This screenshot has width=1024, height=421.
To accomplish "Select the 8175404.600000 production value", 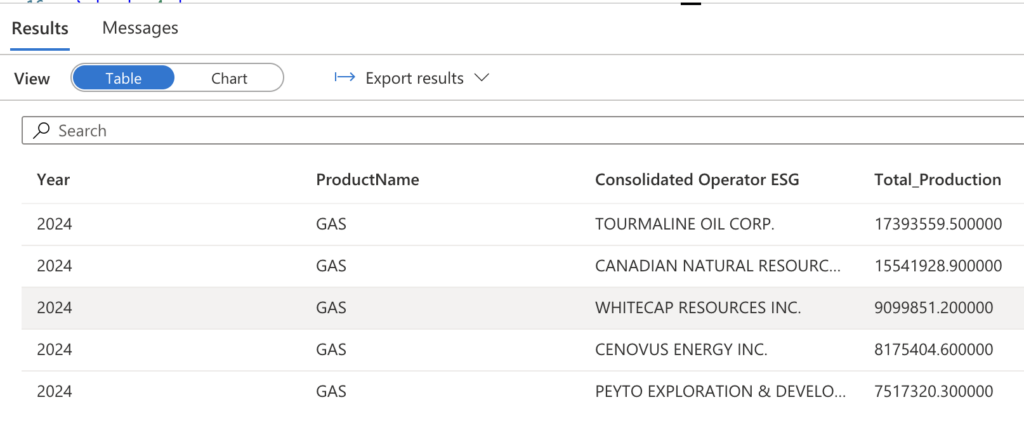I will click(x=933, y=350).
